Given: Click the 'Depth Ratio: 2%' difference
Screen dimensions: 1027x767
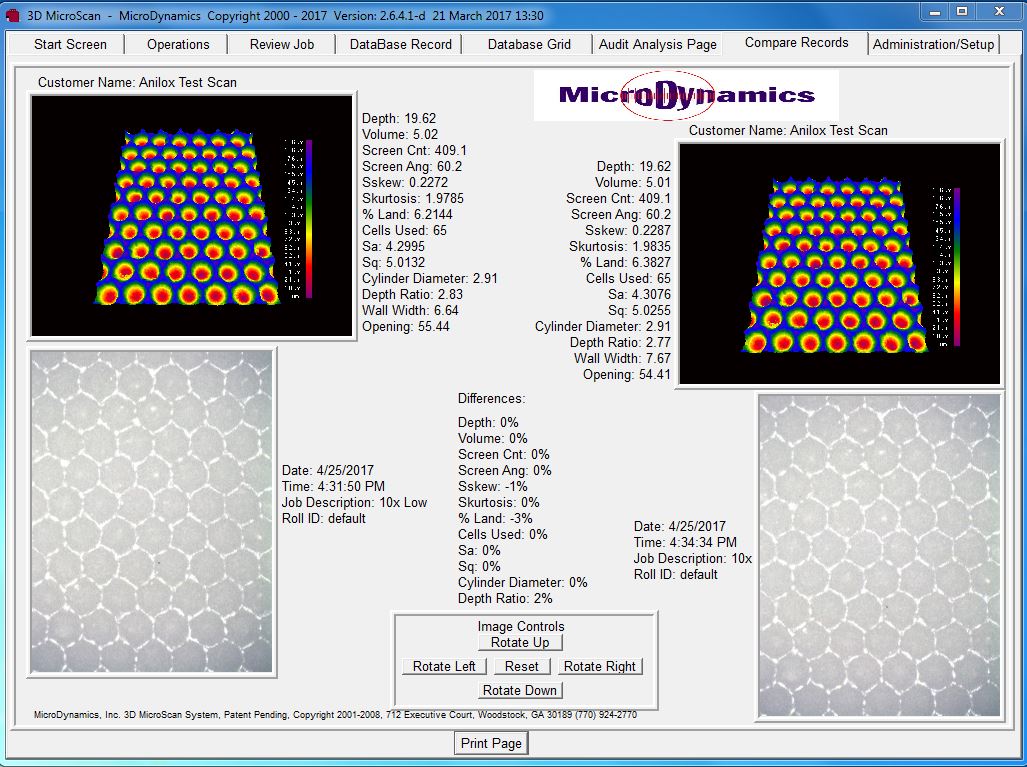Looking at the screenshot, I should pyautogui.click(x=505, y=598).
